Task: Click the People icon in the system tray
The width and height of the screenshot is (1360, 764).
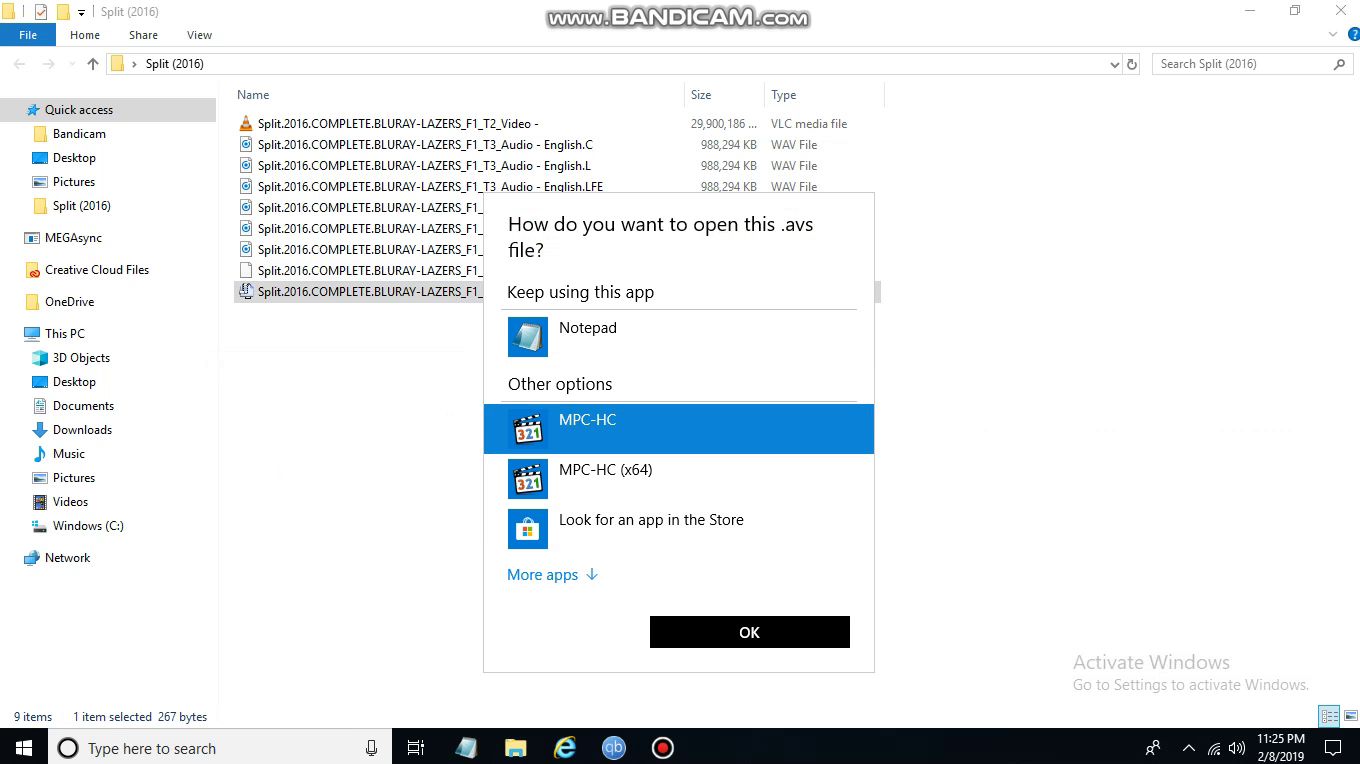Action: (1153, 748)
